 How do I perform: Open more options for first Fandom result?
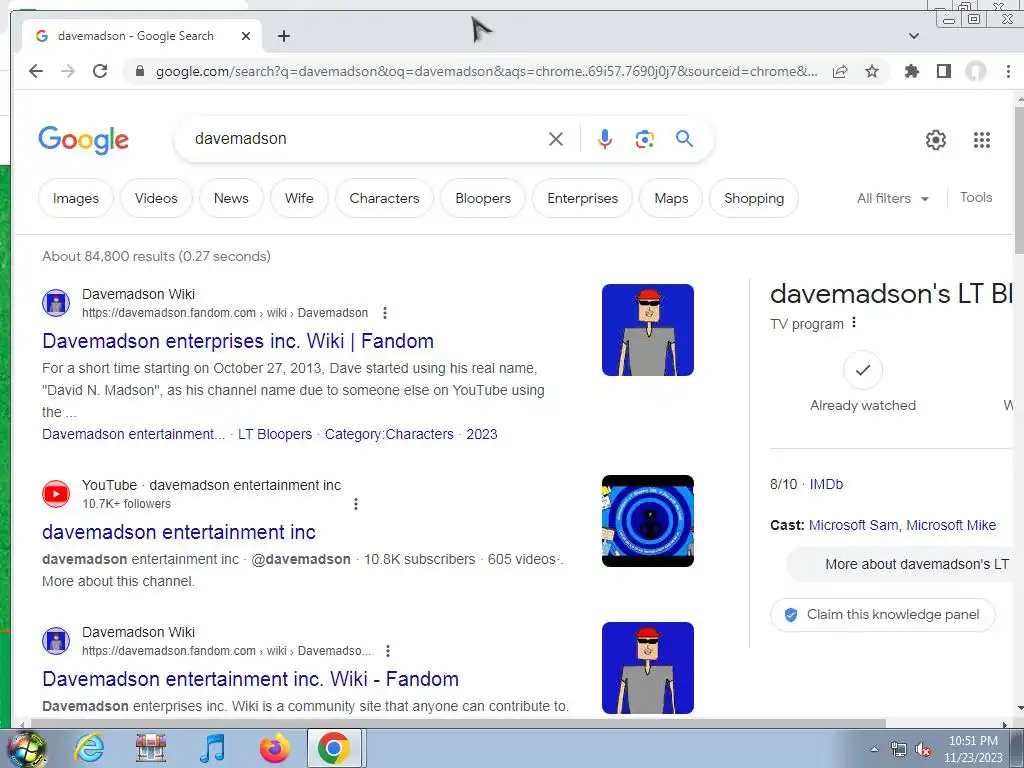pyautogui.click(x=385, y=313)
